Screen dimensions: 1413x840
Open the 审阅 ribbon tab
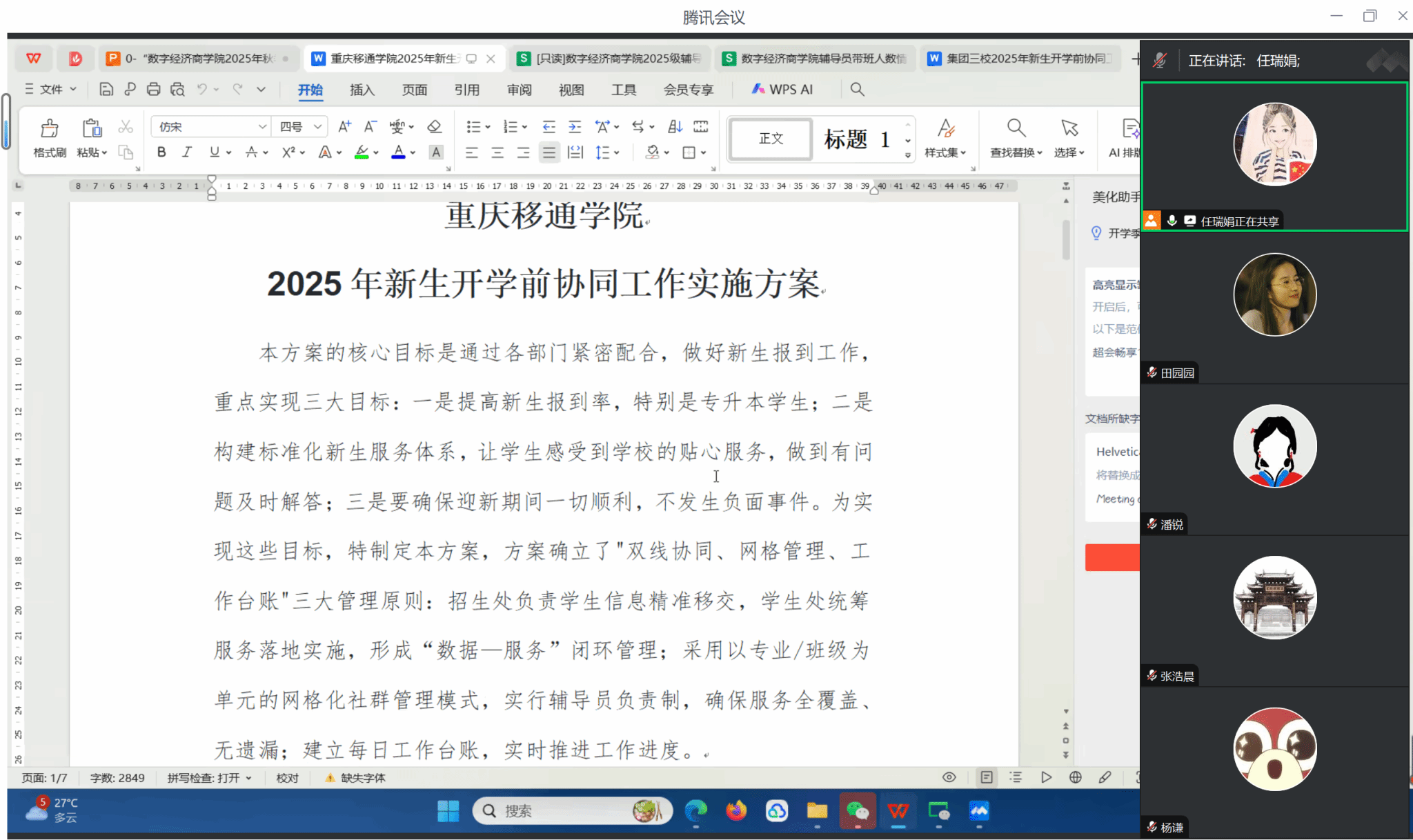[x=519, y=90]
